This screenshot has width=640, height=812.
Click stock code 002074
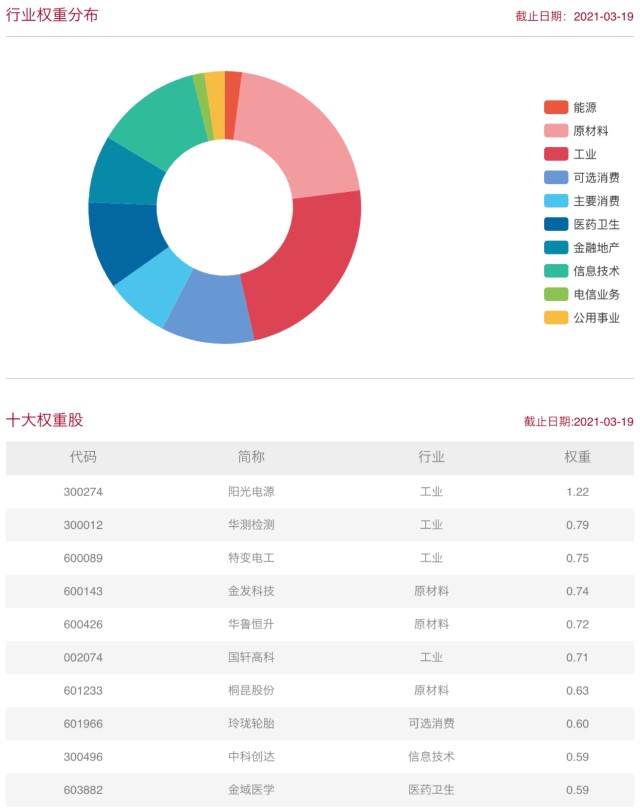(83, 658)
